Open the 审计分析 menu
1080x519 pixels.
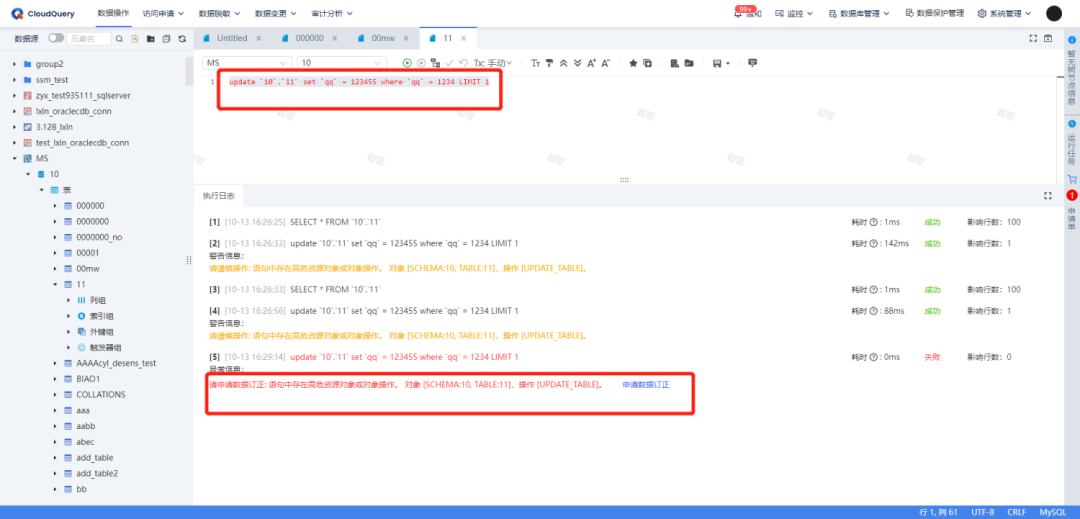(332, 13)
